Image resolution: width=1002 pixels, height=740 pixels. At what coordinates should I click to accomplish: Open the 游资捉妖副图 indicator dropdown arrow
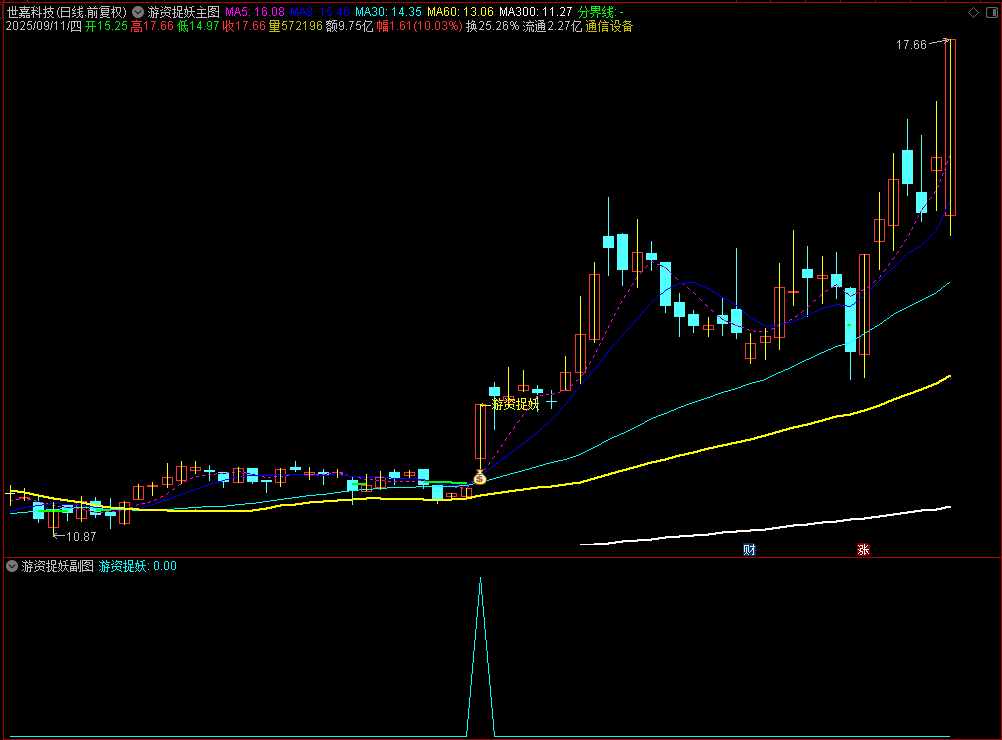[x=12, y=566]
